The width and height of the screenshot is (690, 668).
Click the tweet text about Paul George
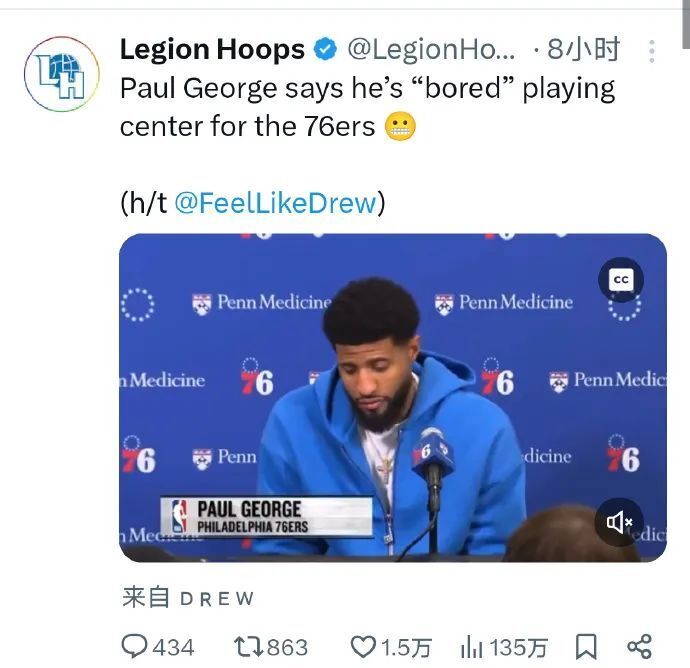tap(366, 107)
